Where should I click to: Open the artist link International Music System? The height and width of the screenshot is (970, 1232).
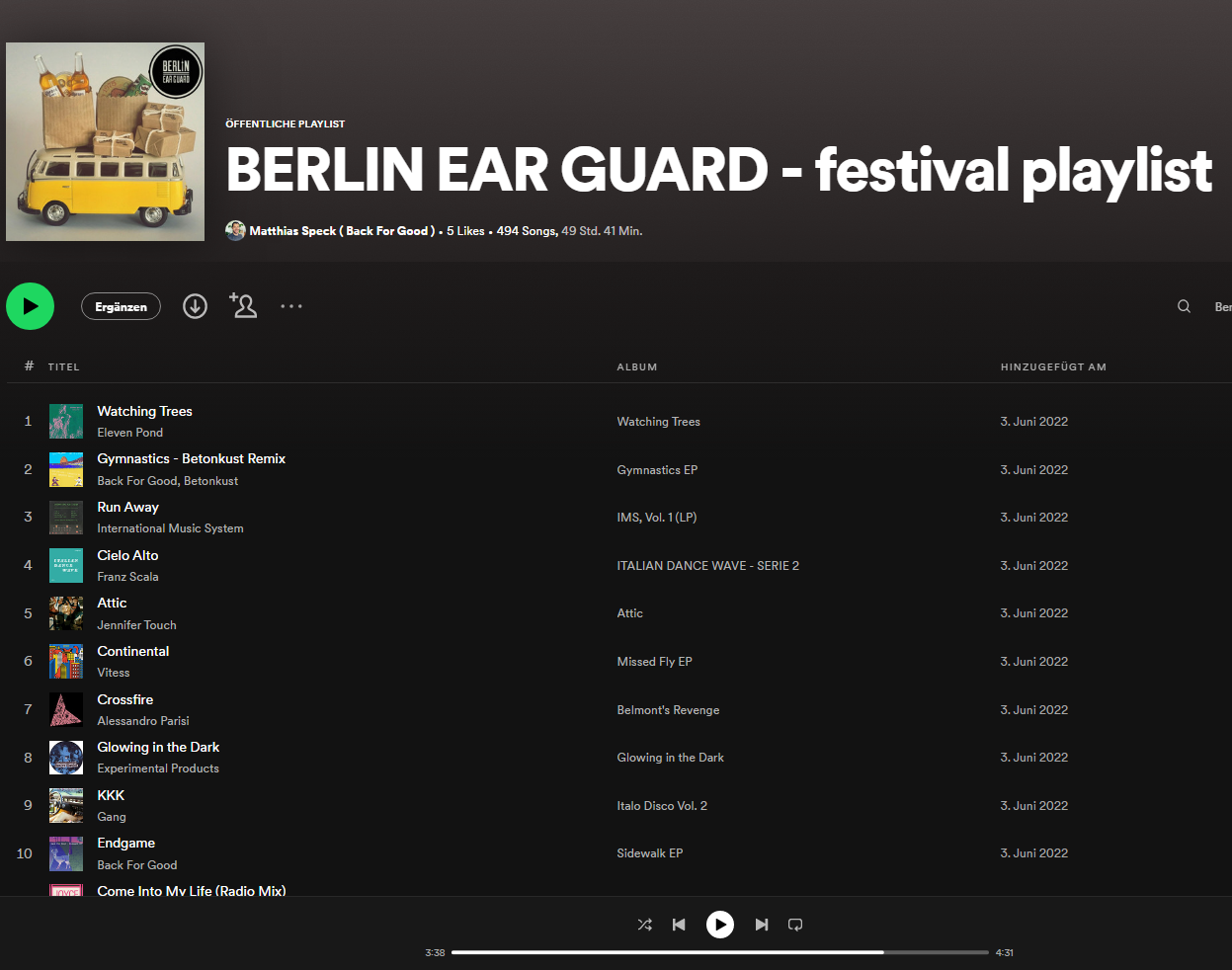click(170, 528)
